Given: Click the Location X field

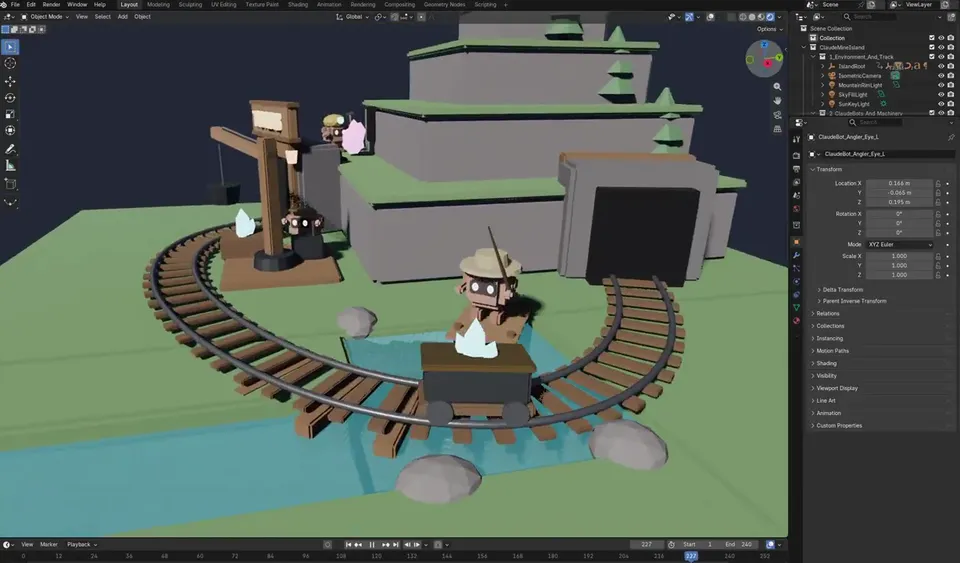Looking at the screenshot, I should 899,184.
